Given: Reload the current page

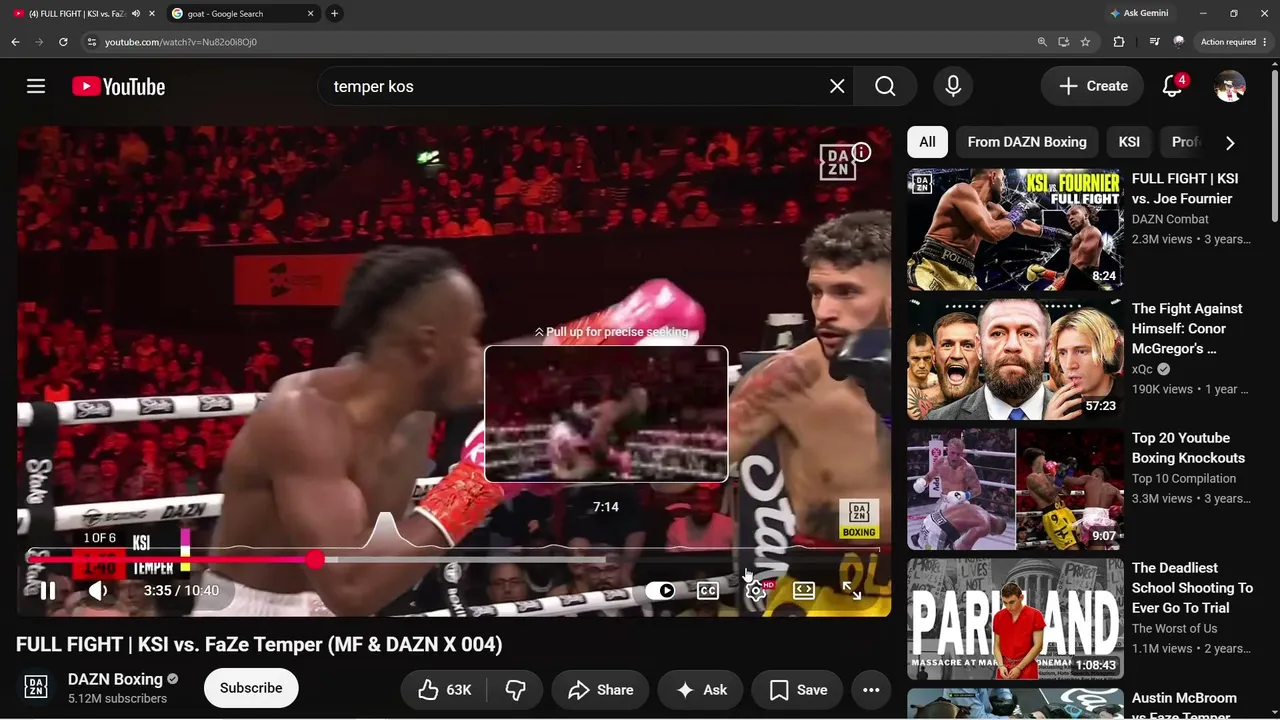Looking at the screenshot, I should [x=63, y=42].
